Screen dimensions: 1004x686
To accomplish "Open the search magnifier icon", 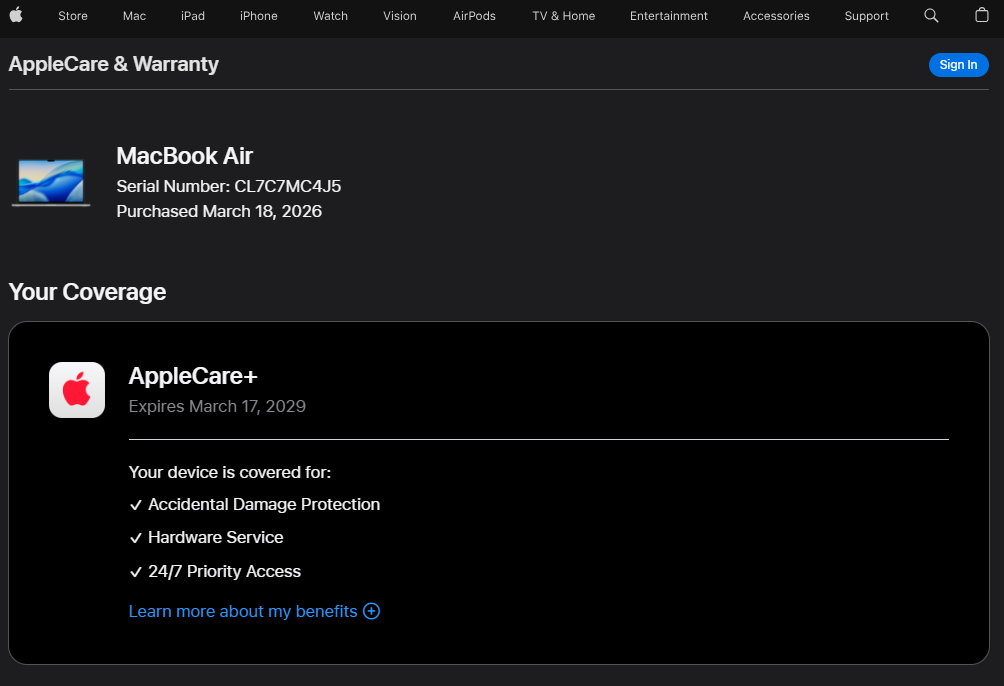I will point(931,15).
